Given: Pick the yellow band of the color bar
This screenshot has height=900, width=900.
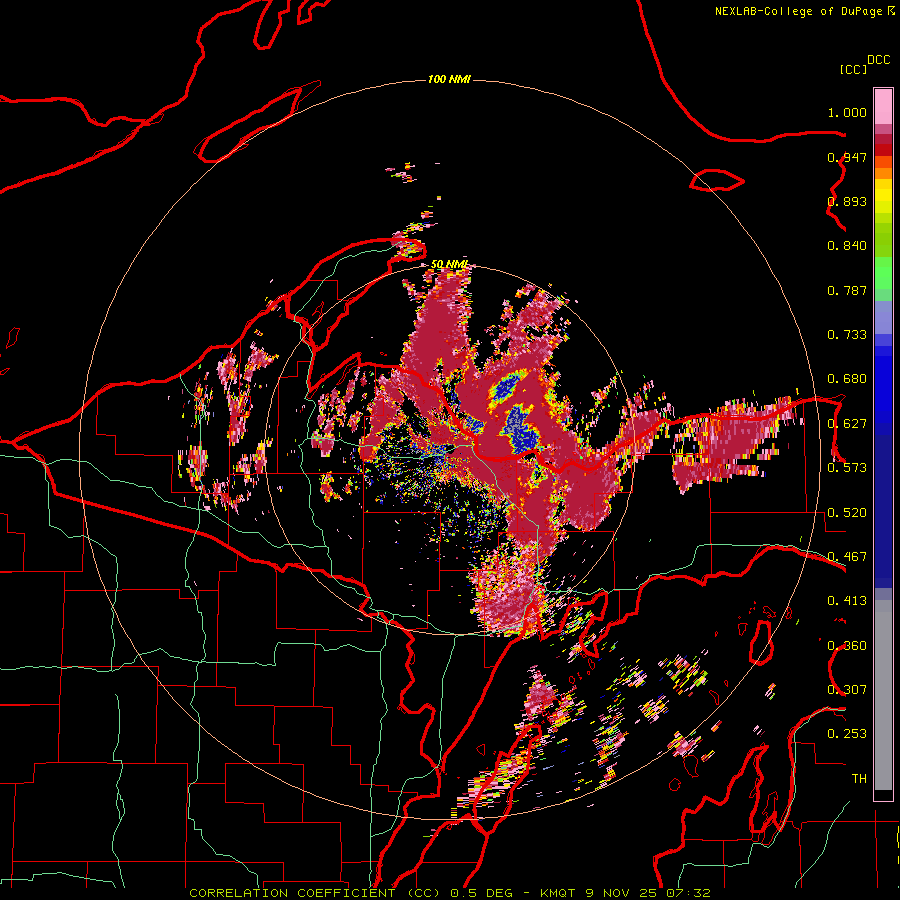Looking at the screenshot, I should coord(883,196).
